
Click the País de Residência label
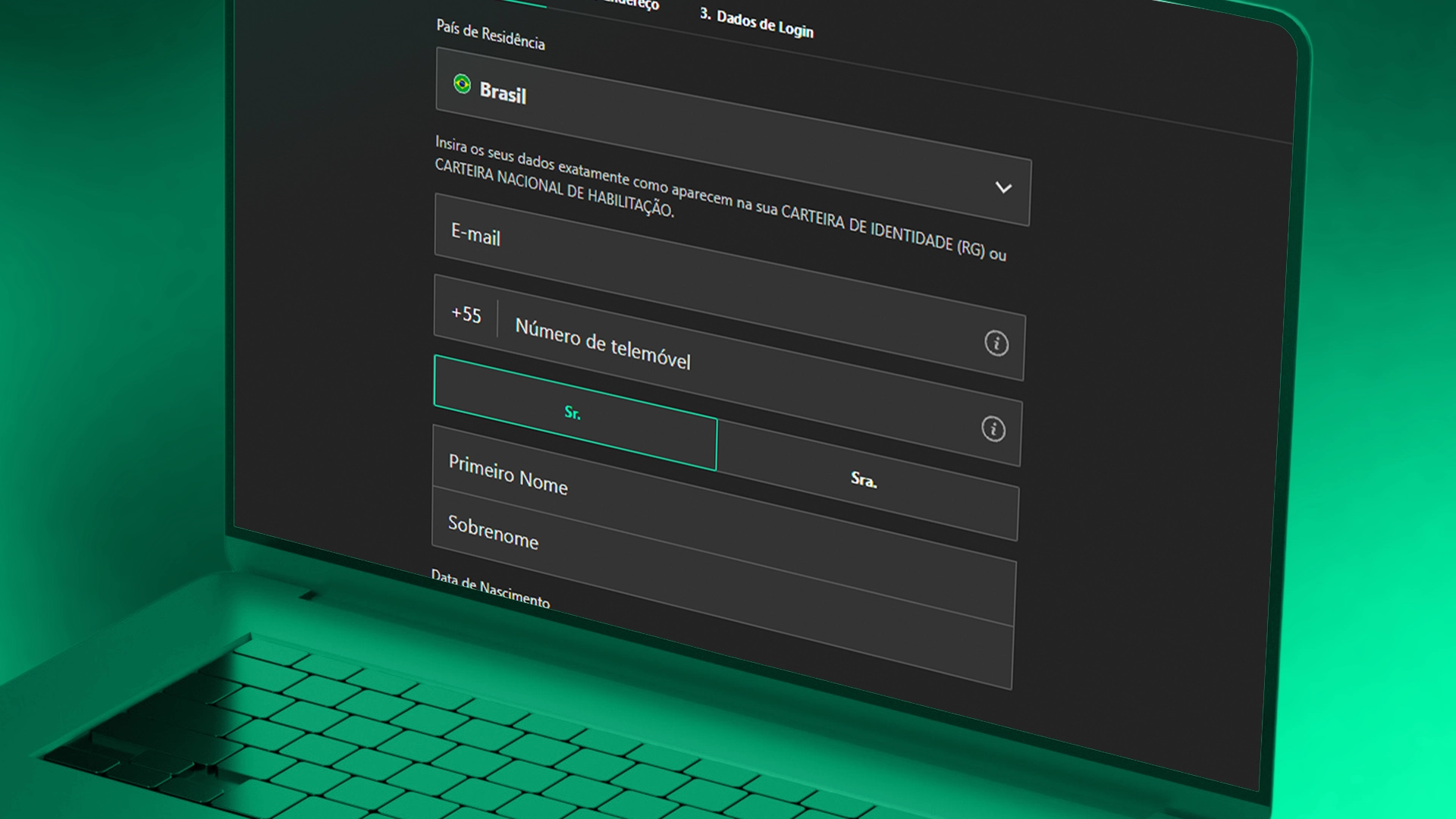491,34
